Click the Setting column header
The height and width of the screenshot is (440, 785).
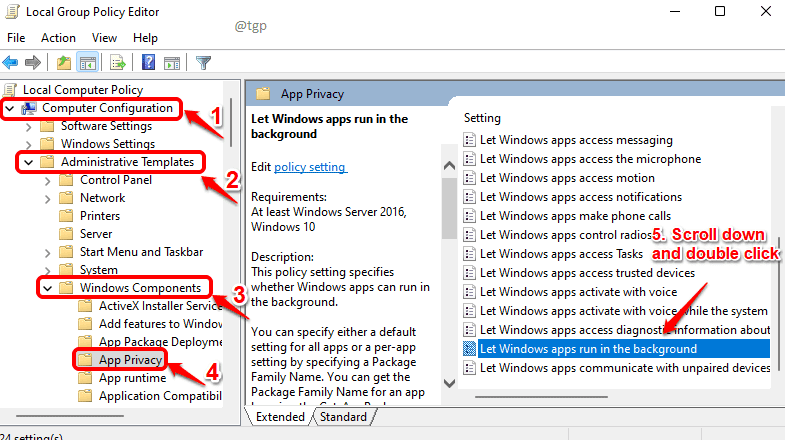coord(483,117)
